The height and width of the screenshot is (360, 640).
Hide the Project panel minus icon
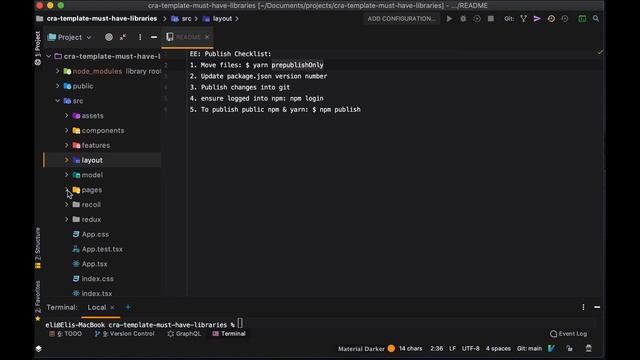coord(154,37)
